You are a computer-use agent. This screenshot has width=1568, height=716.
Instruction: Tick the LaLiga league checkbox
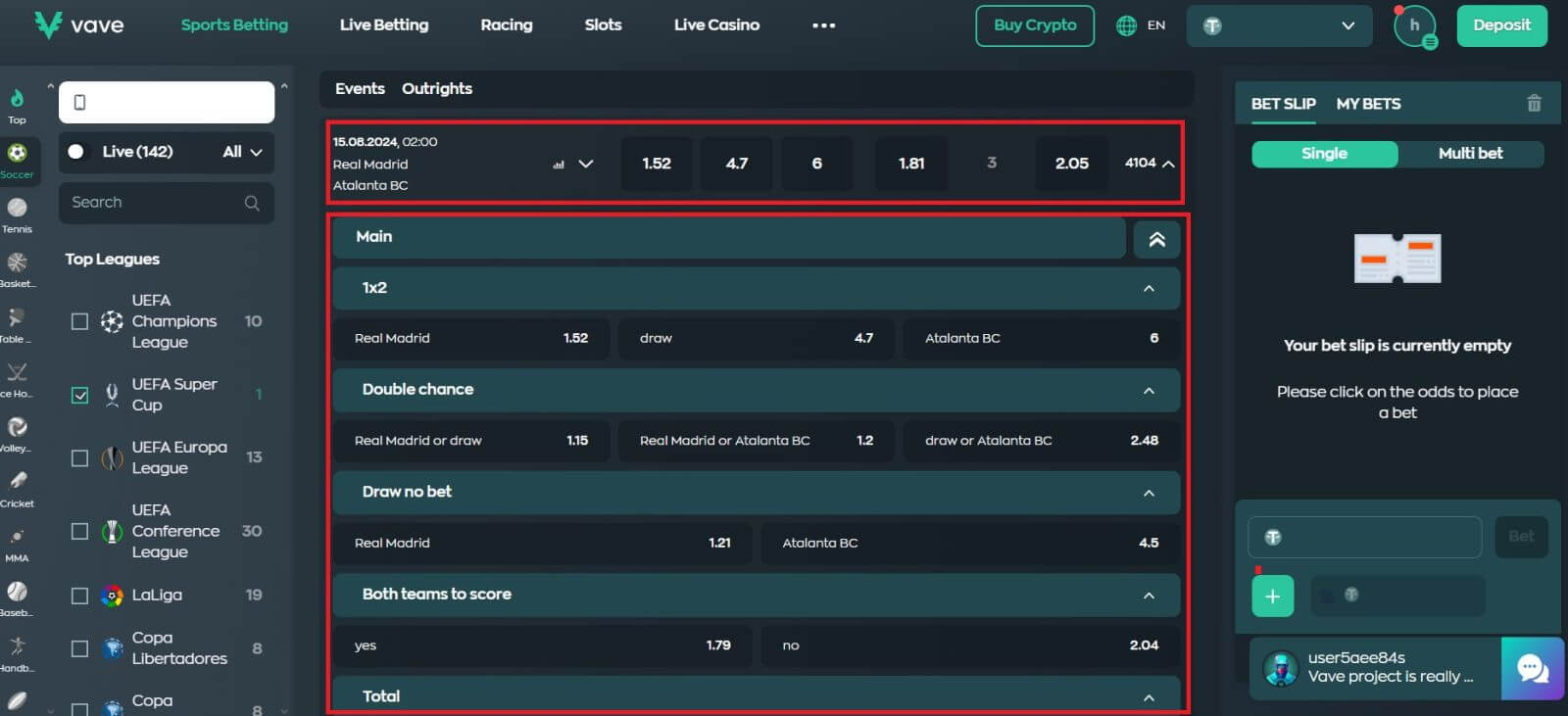coord(80,596)
